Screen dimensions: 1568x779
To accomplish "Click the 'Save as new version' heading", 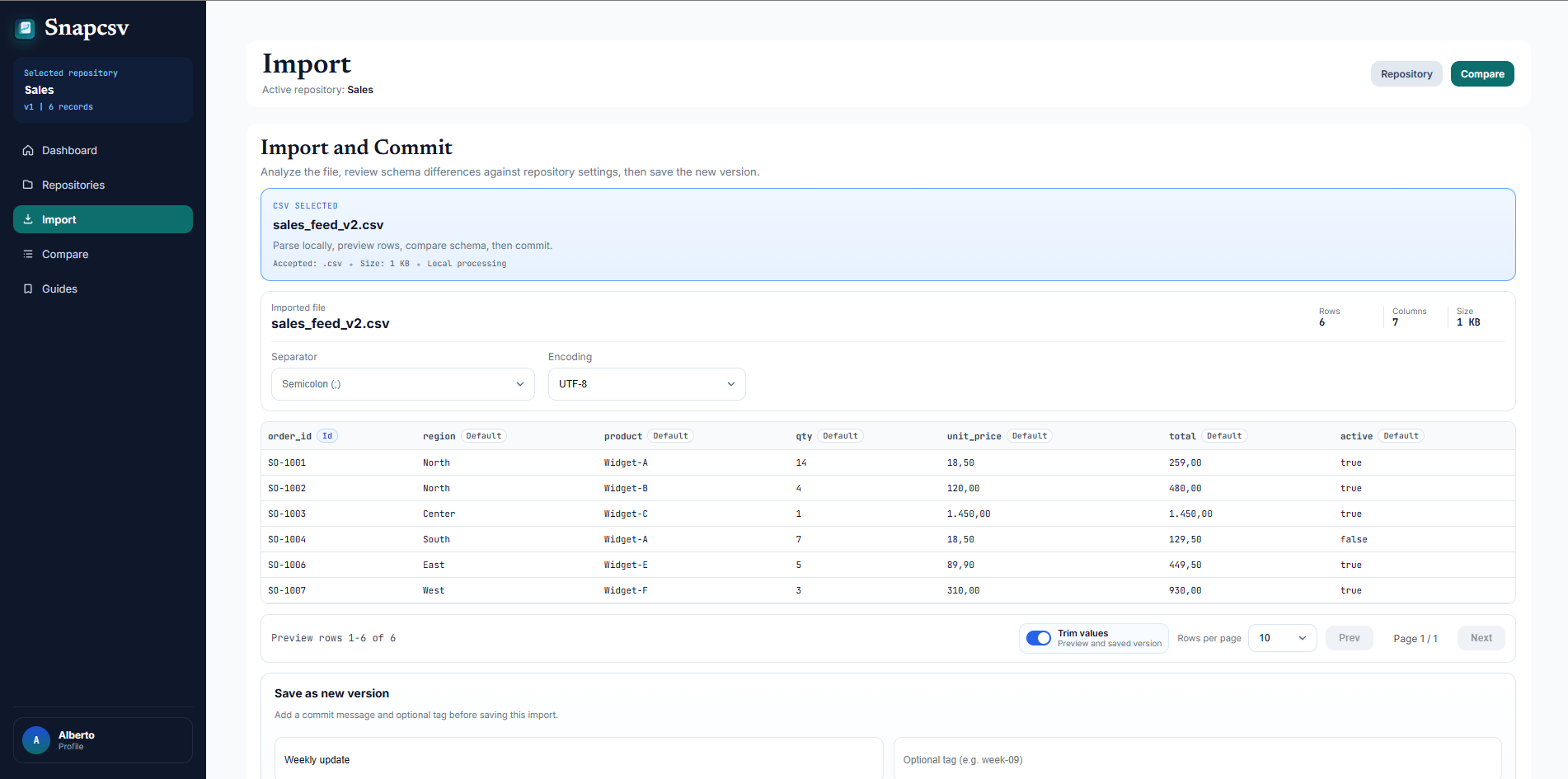I will pyautogui.click(x=331, y=693).
